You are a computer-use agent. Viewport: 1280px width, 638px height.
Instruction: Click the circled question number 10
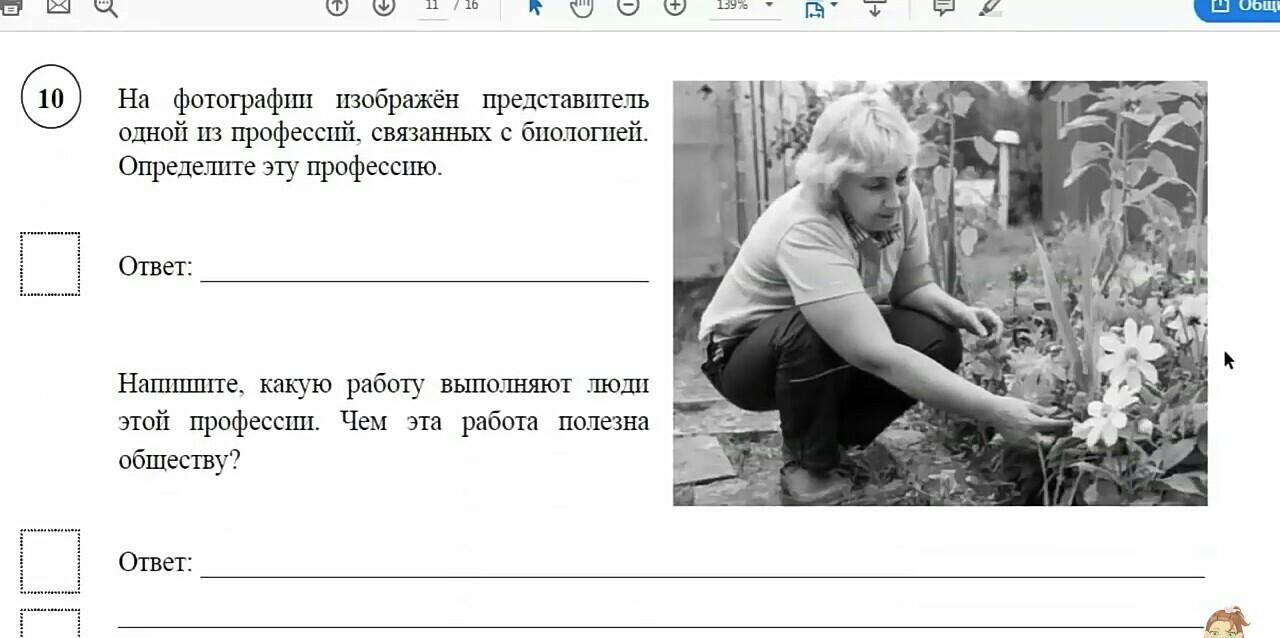[x=51, y=98]
